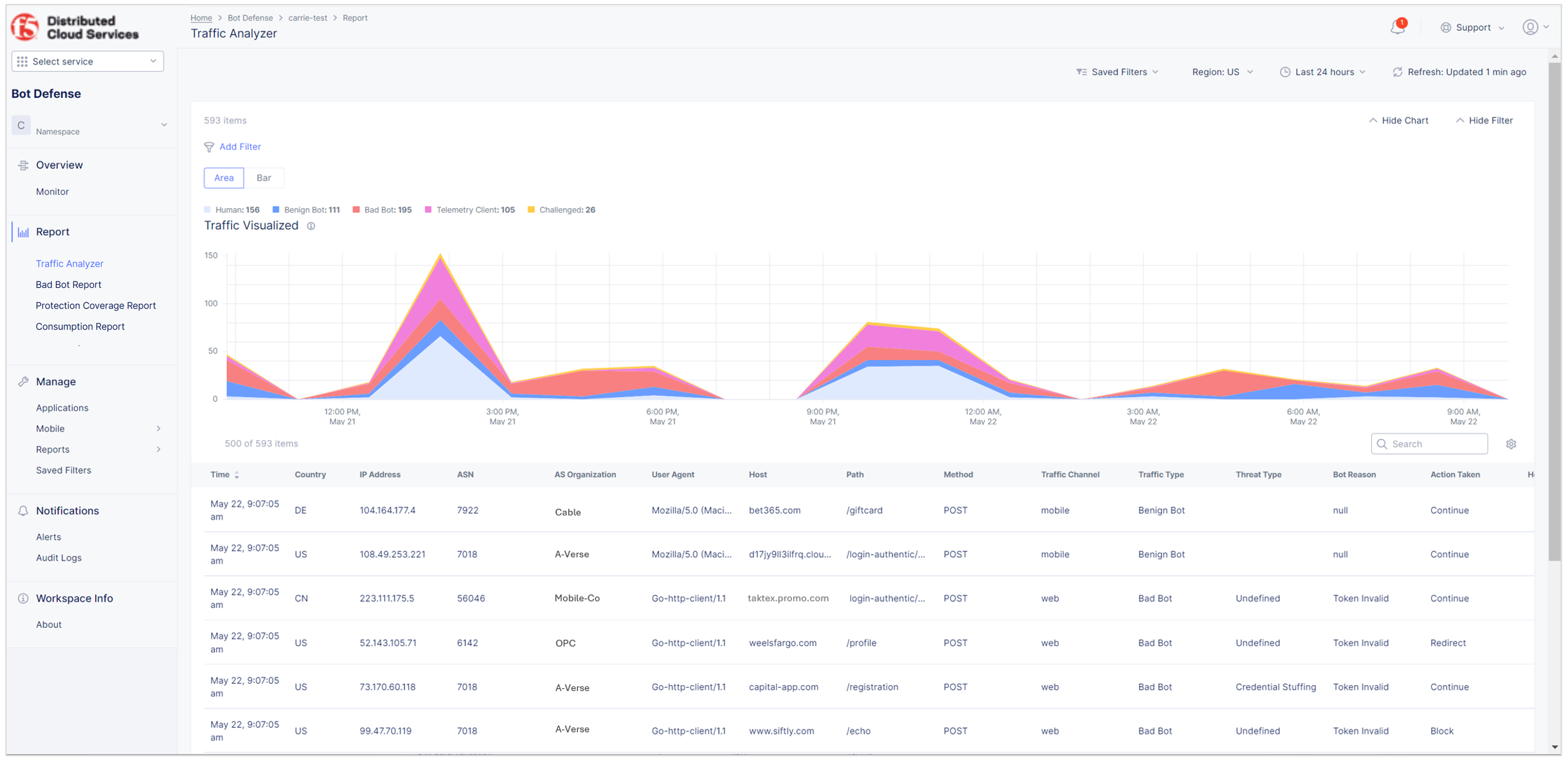Viewport: 1568px width, 759px height.
Task: Click the Traffic Type column header
Action: [x=1161, y=475]
